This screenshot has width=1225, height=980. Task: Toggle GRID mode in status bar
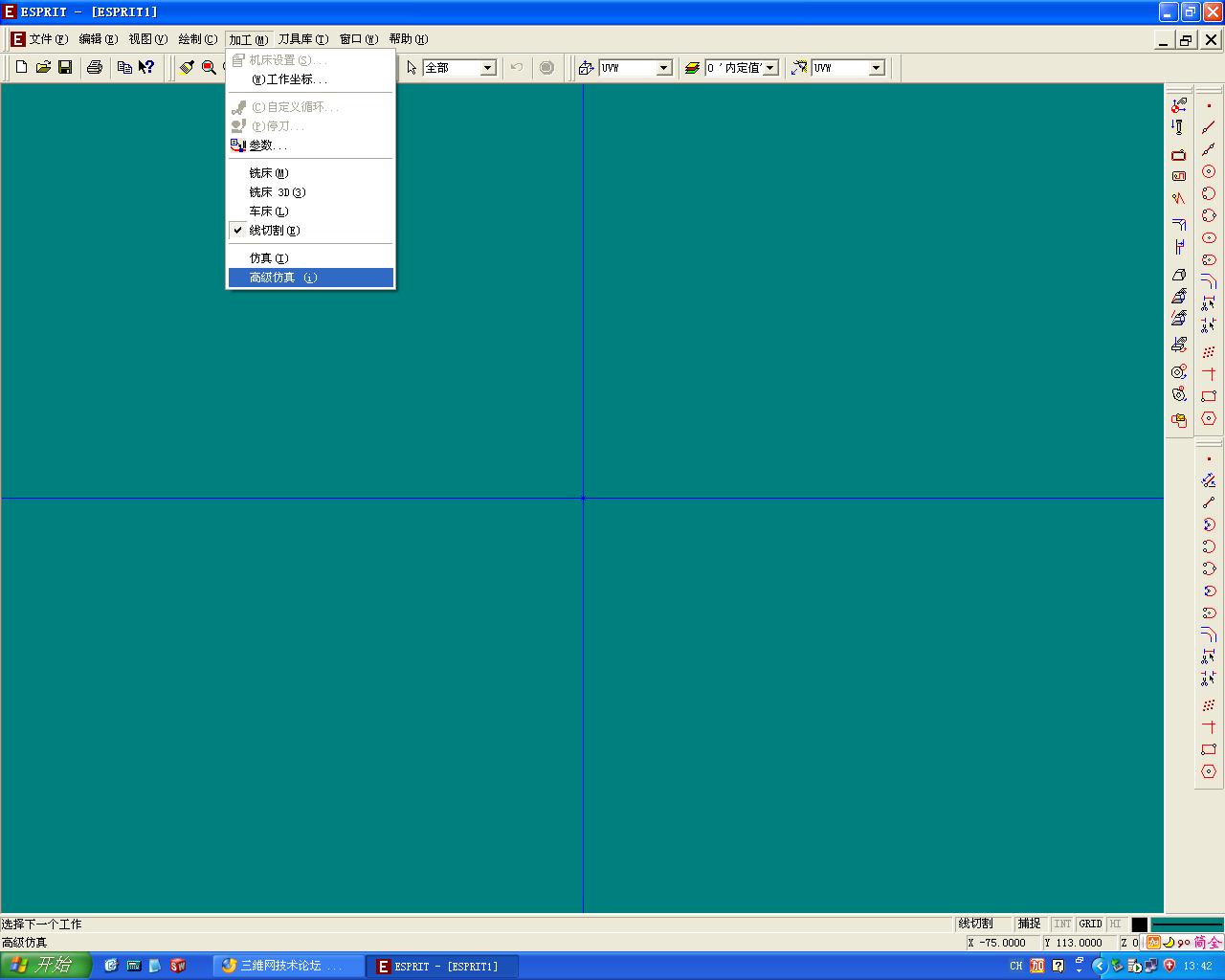1090,924
